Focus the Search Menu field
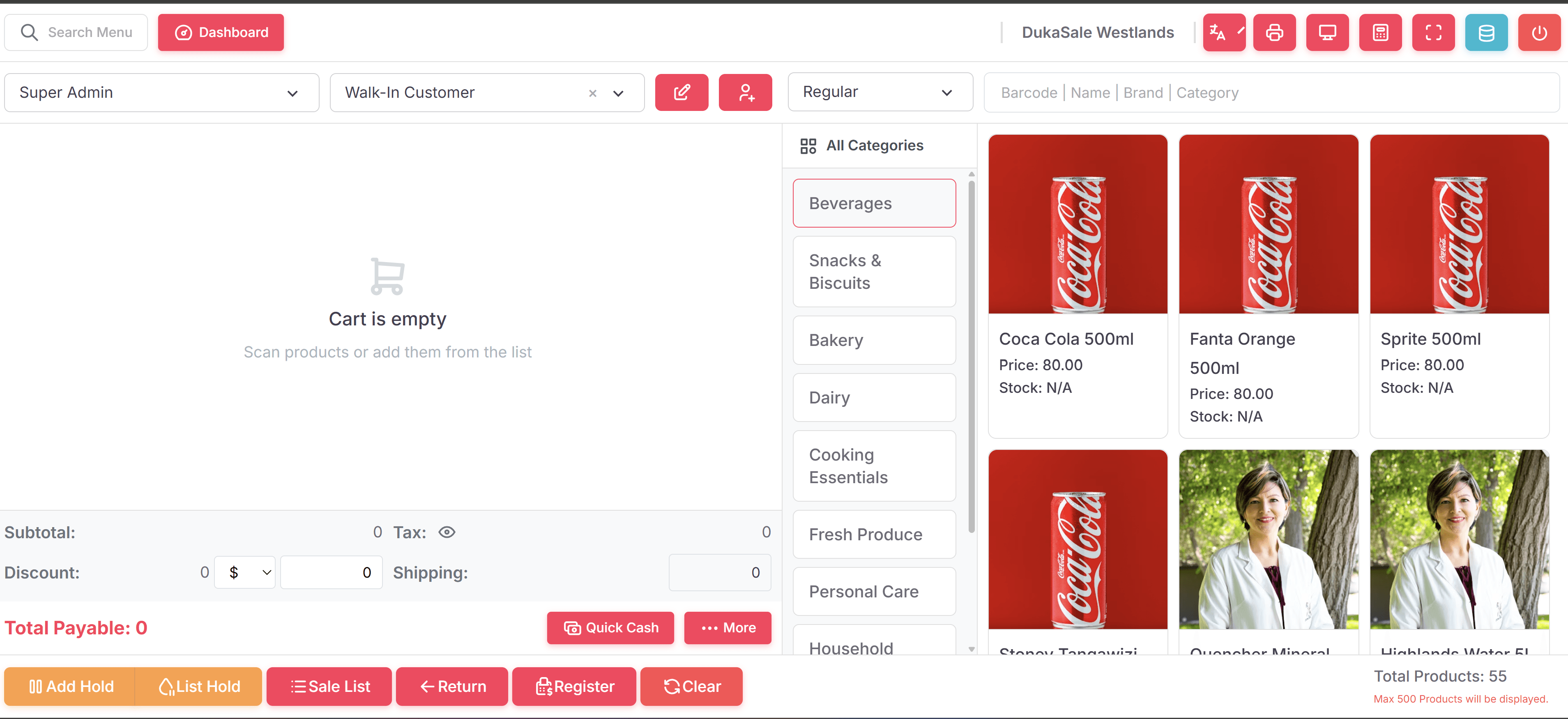The image size is (1568, 719). [76, 32]
